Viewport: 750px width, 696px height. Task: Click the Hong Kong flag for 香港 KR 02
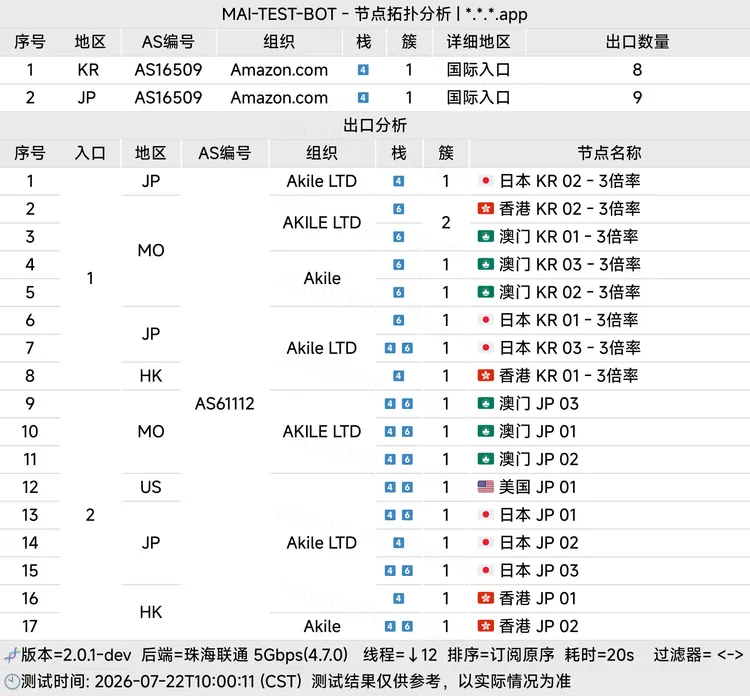485,209
